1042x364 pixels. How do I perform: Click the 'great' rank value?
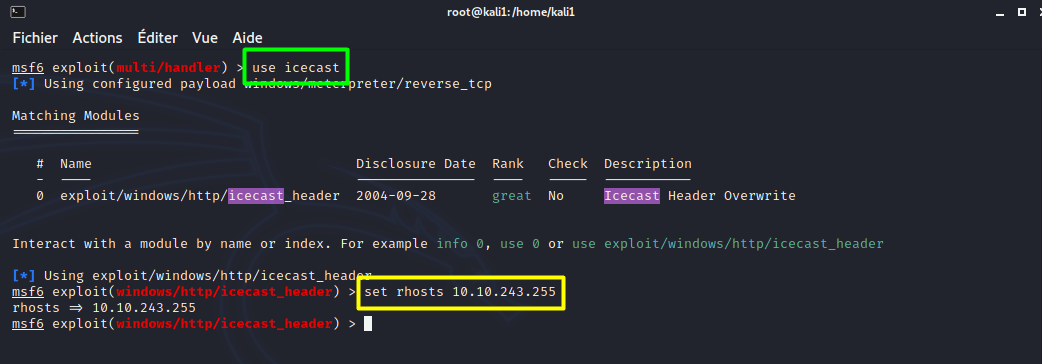pos(512,196)
